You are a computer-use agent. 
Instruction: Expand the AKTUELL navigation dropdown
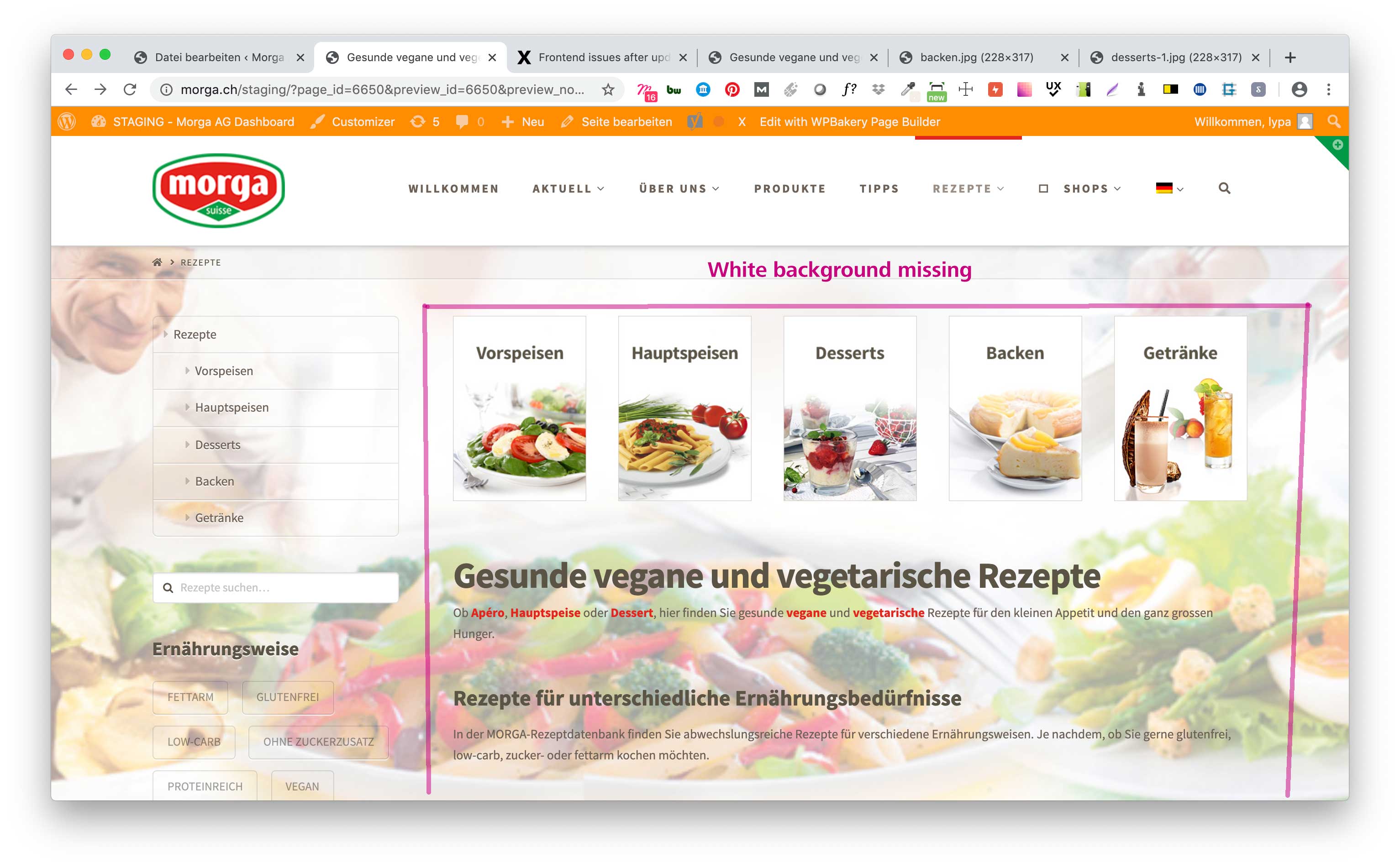pyautogui.click(x=568, y=189)
